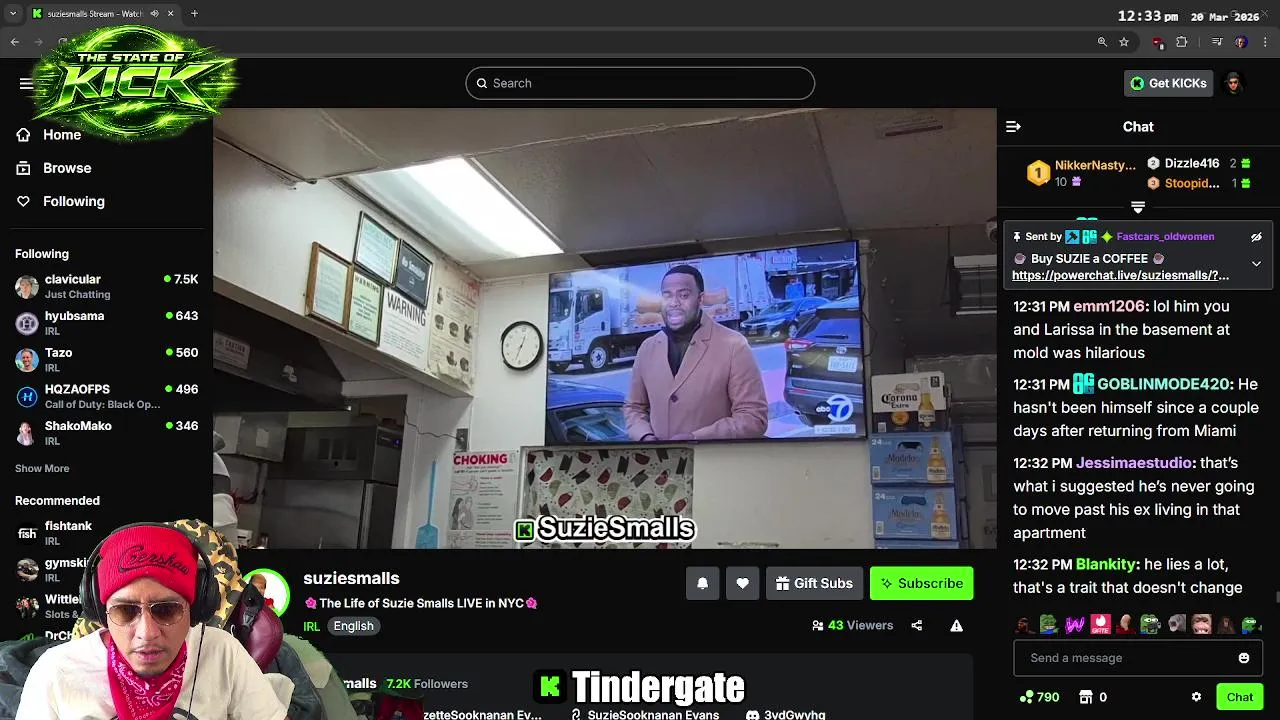This screenshot has height=720, width=1280.
Task: Hide the pinned message eye icon
Action: point(1256,237)
